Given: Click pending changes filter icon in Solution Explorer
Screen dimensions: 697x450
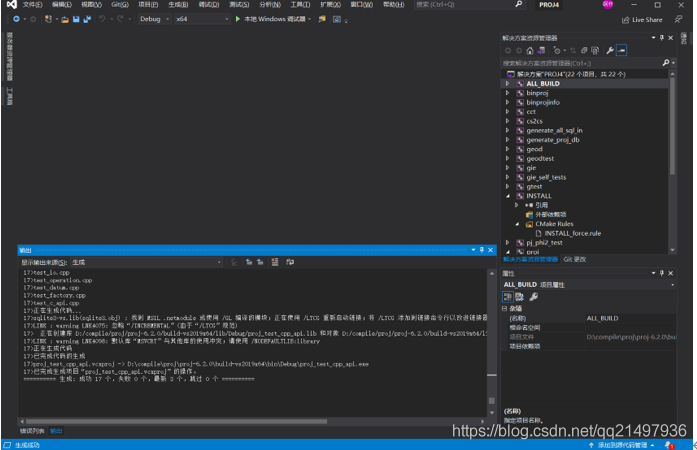Looking at the screenshot, I should tap(557, 51).
